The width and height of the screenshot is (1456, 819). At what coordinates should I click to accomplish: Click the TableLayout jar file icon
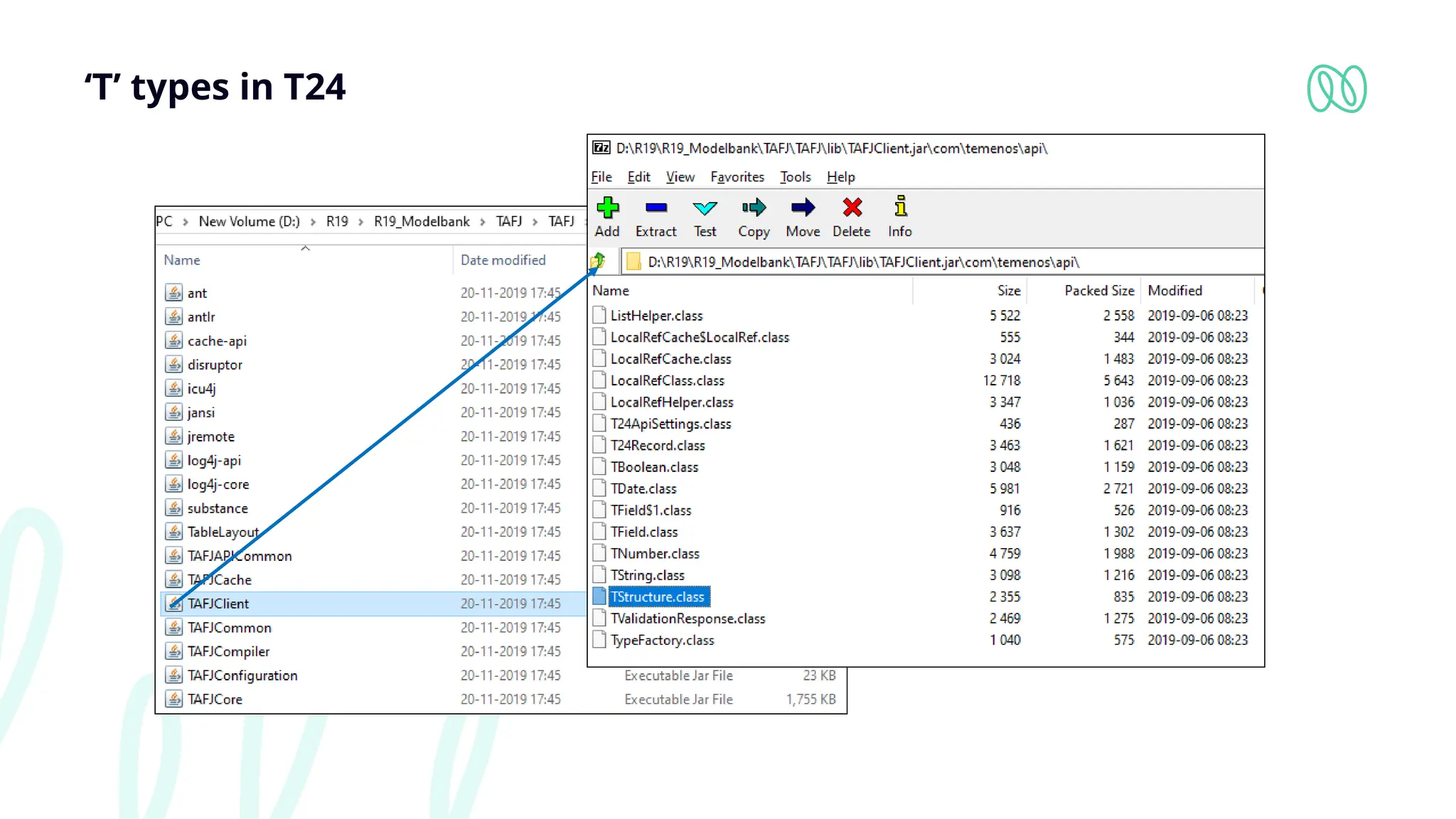coord(173,532)
